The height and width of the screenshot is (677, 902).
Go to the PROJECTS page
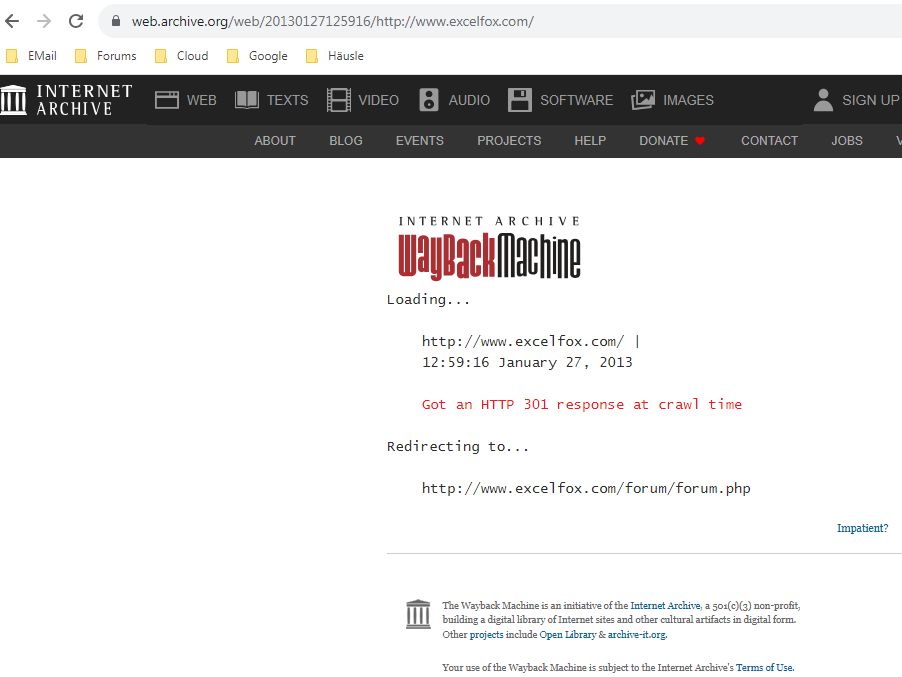pos(509,141)
